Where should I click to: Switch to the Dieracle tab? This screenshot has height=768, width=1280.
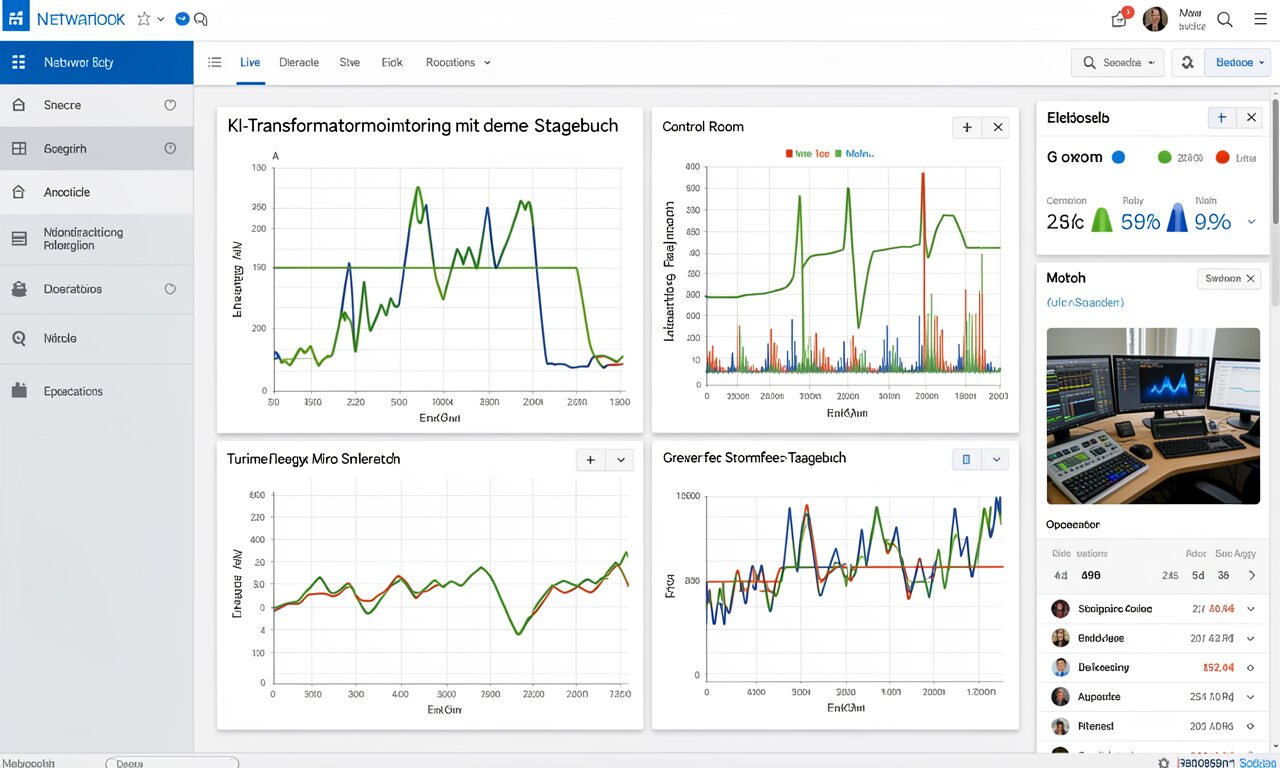(299, 62)
